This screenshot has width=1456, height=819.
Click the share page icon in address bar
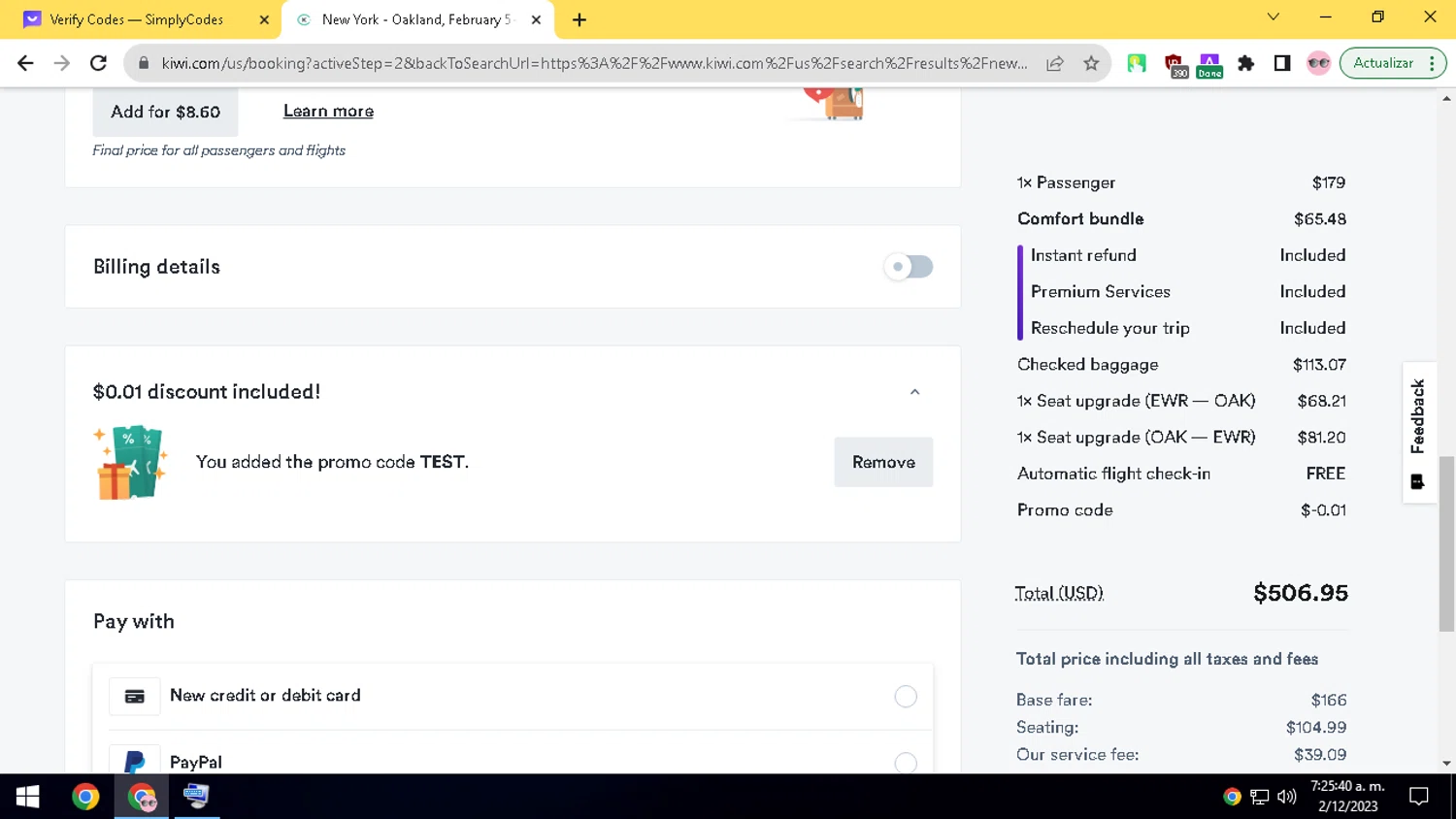pyautogui.click(x=1055, y=63)
